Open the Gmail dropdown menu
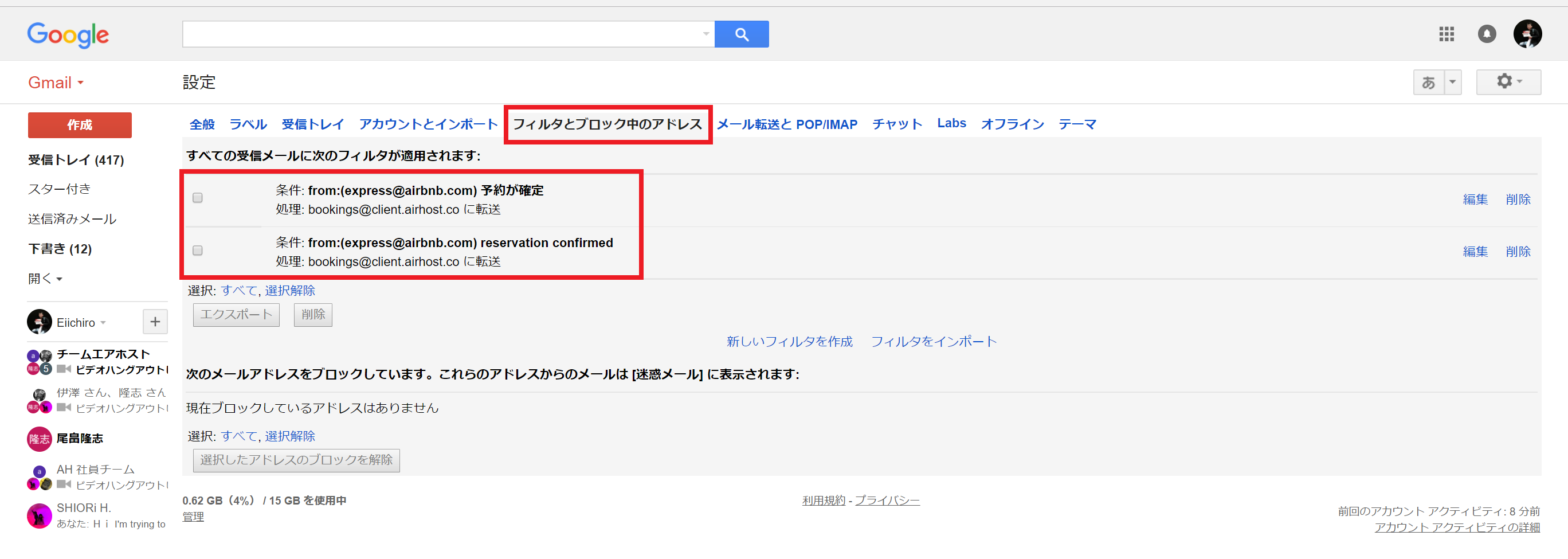Screen dimensions: 1568x559 tap(56, 83)
